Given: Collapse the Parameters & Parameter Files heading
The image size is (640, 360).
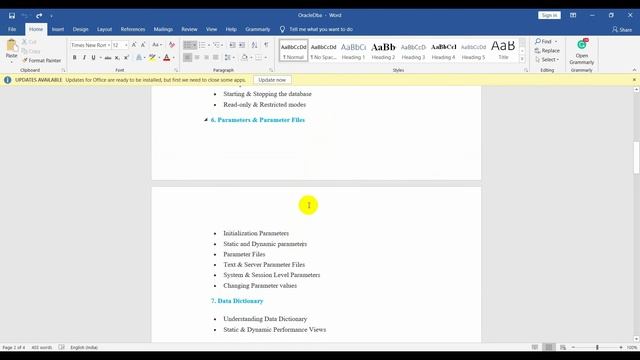Looking at the screenshot, I should [x=206, y=120].
